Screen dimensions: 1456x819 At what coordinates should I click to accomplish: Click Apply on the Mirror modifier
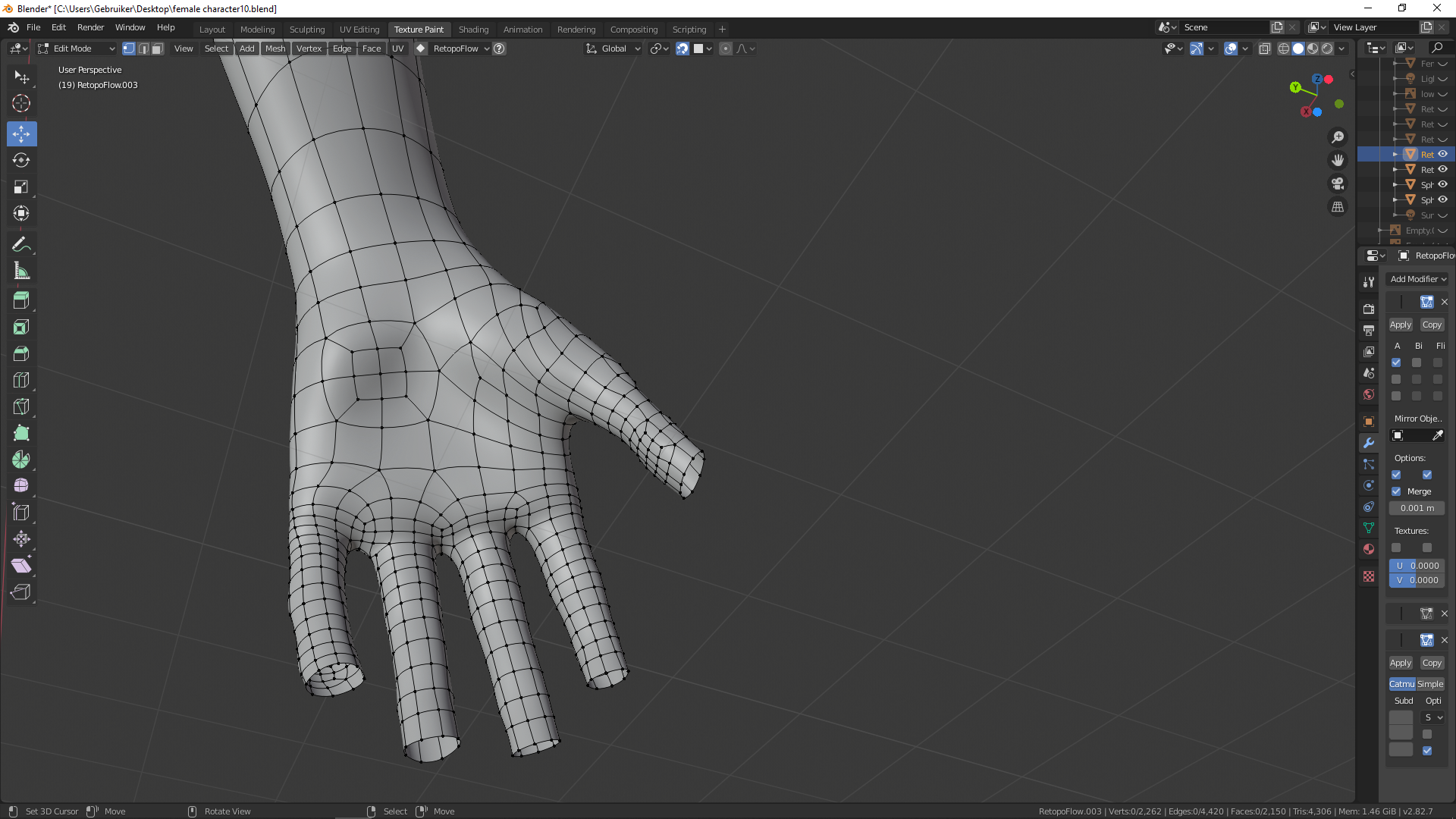coord(1400,325)
